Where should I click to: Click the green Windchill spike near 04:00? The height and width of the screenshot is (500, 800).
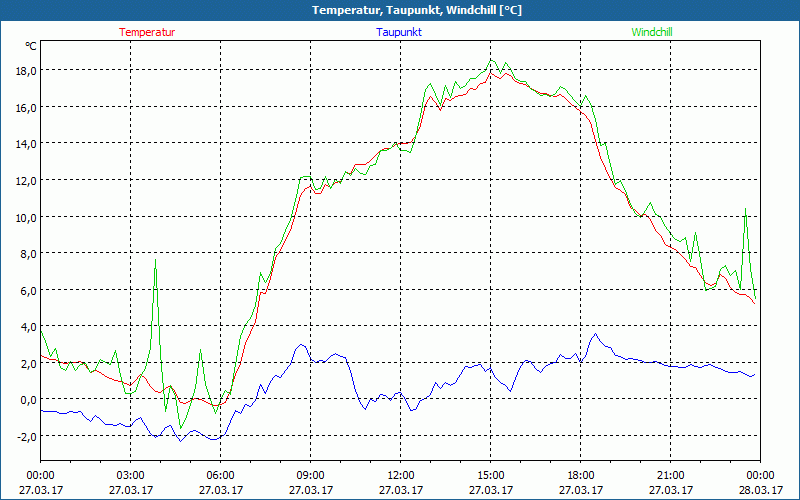pos(155,260)
